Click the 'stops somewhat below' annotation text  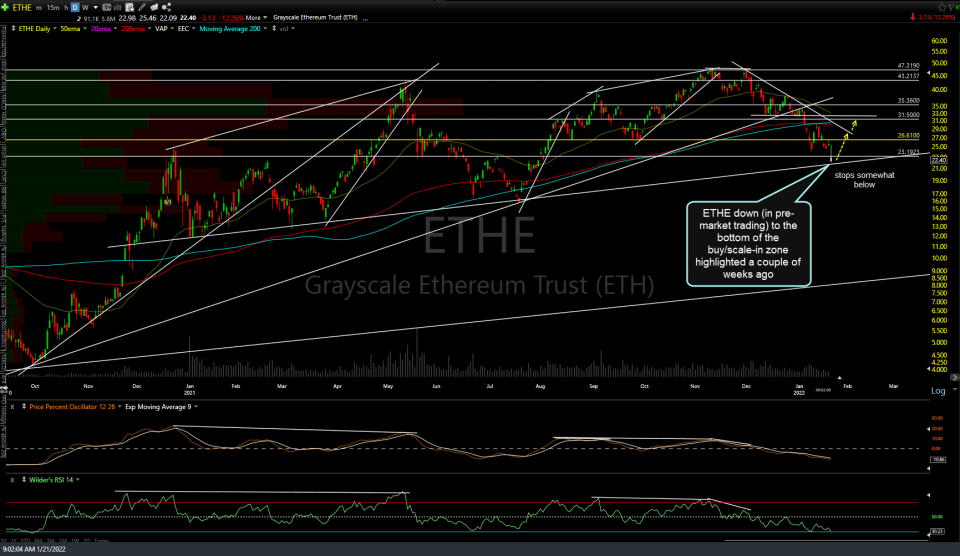click(x=864, y=179)
